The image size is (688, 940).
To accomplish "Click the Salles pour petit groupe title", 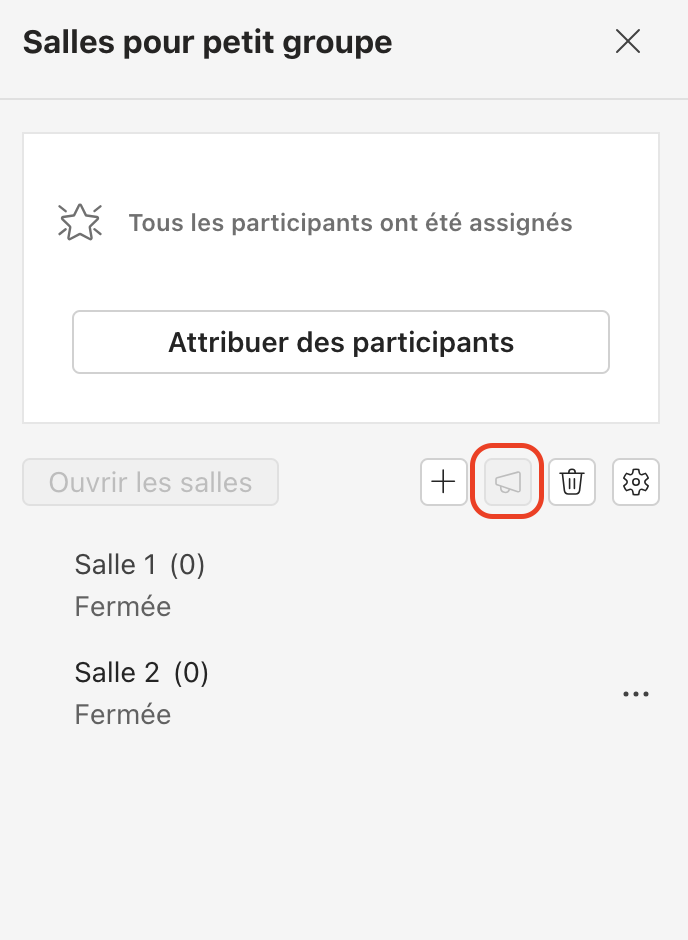I will (207, 43).
